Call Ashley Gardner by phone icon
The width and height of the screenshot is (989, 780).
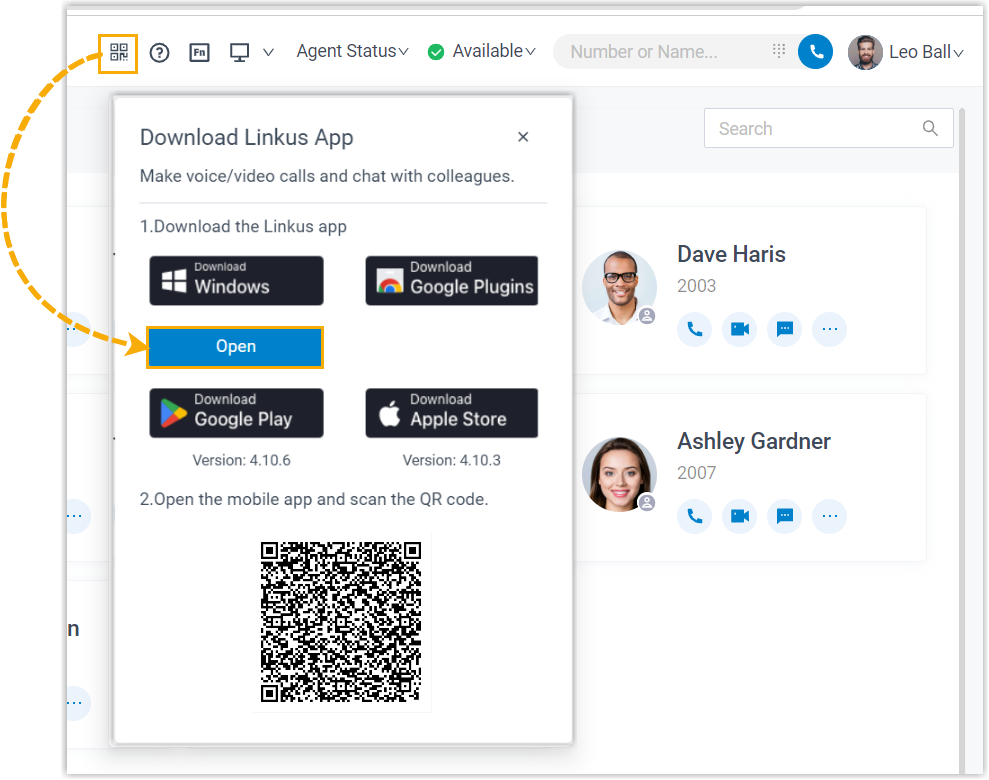(695, 516)
